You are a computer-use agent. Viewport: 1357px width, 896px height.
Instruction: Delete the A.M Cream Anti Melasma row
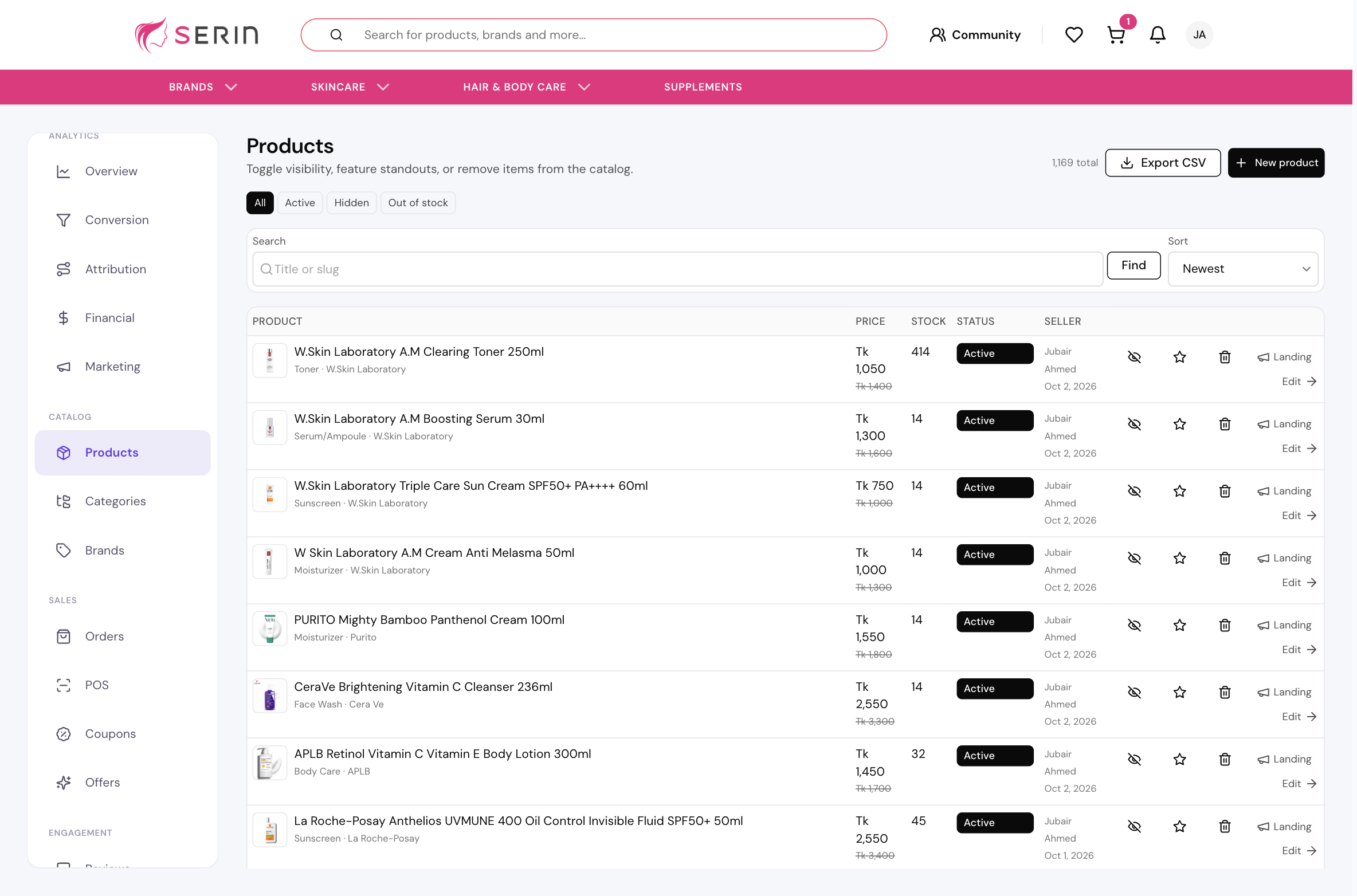pyautogui.click(x=1225, y=558)
